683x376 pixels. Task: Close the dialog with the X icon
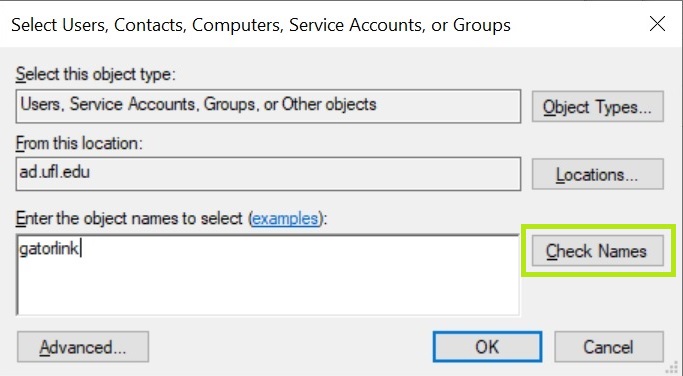pos(657,24)
